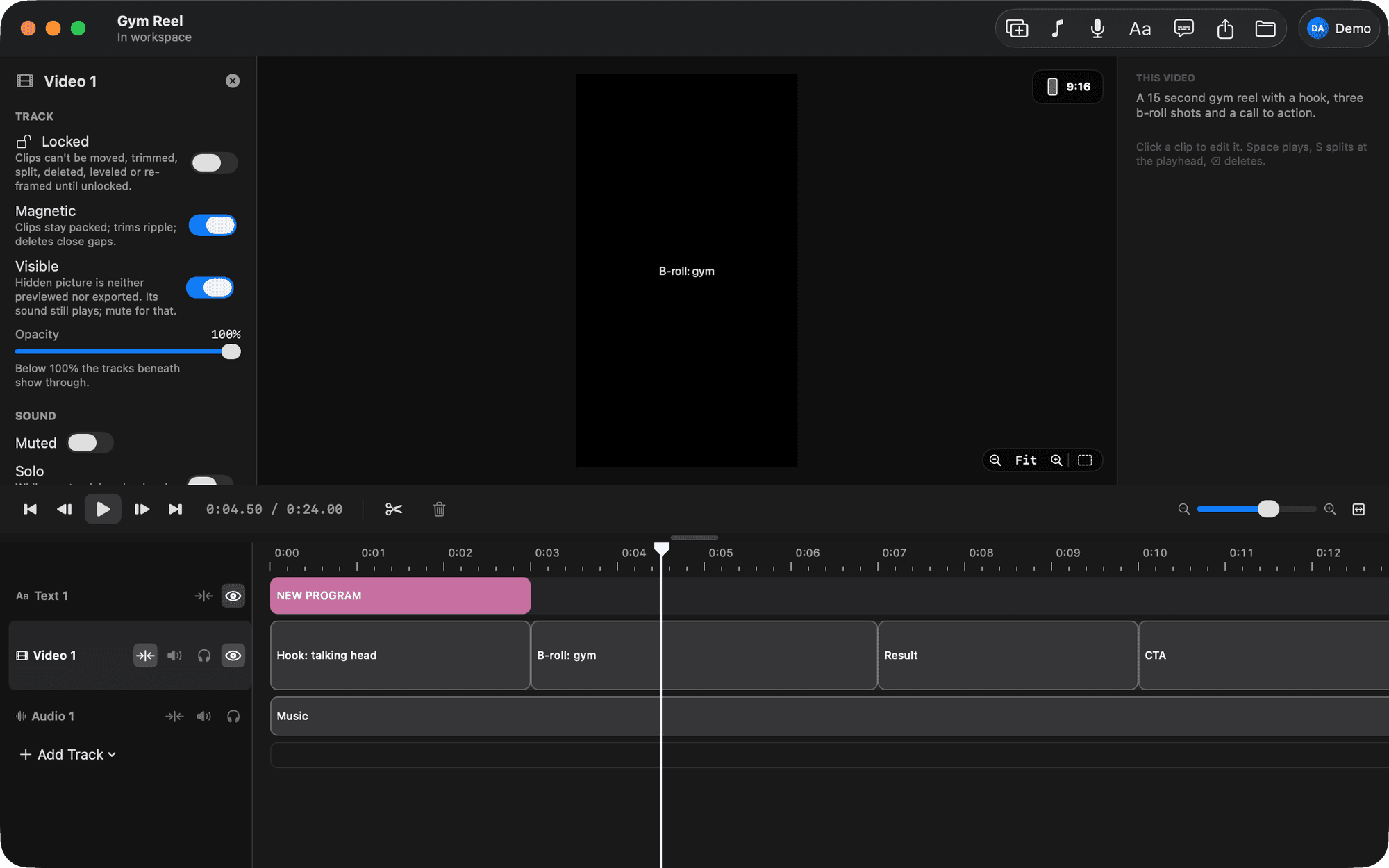Toggle the Locked track switch
Viewport: 1389px width, 868px height.
(215, 163)
